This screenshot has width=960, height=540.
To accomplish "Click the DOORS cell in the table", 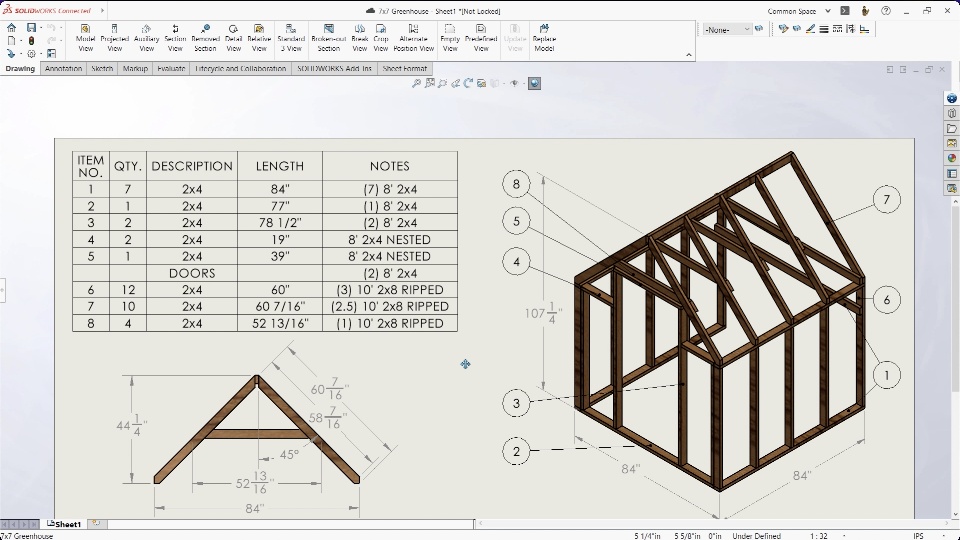I will coord(192,273).
